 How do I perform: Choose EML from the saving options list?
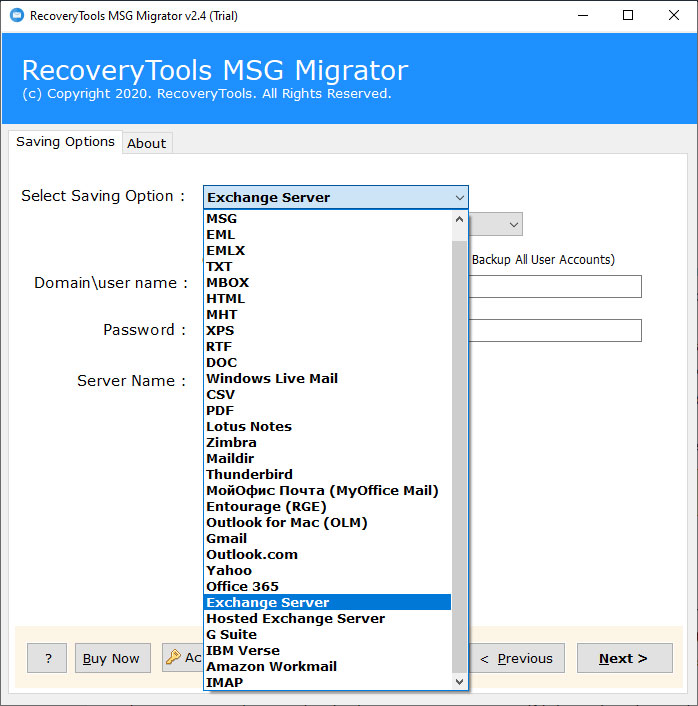point(327,235)
